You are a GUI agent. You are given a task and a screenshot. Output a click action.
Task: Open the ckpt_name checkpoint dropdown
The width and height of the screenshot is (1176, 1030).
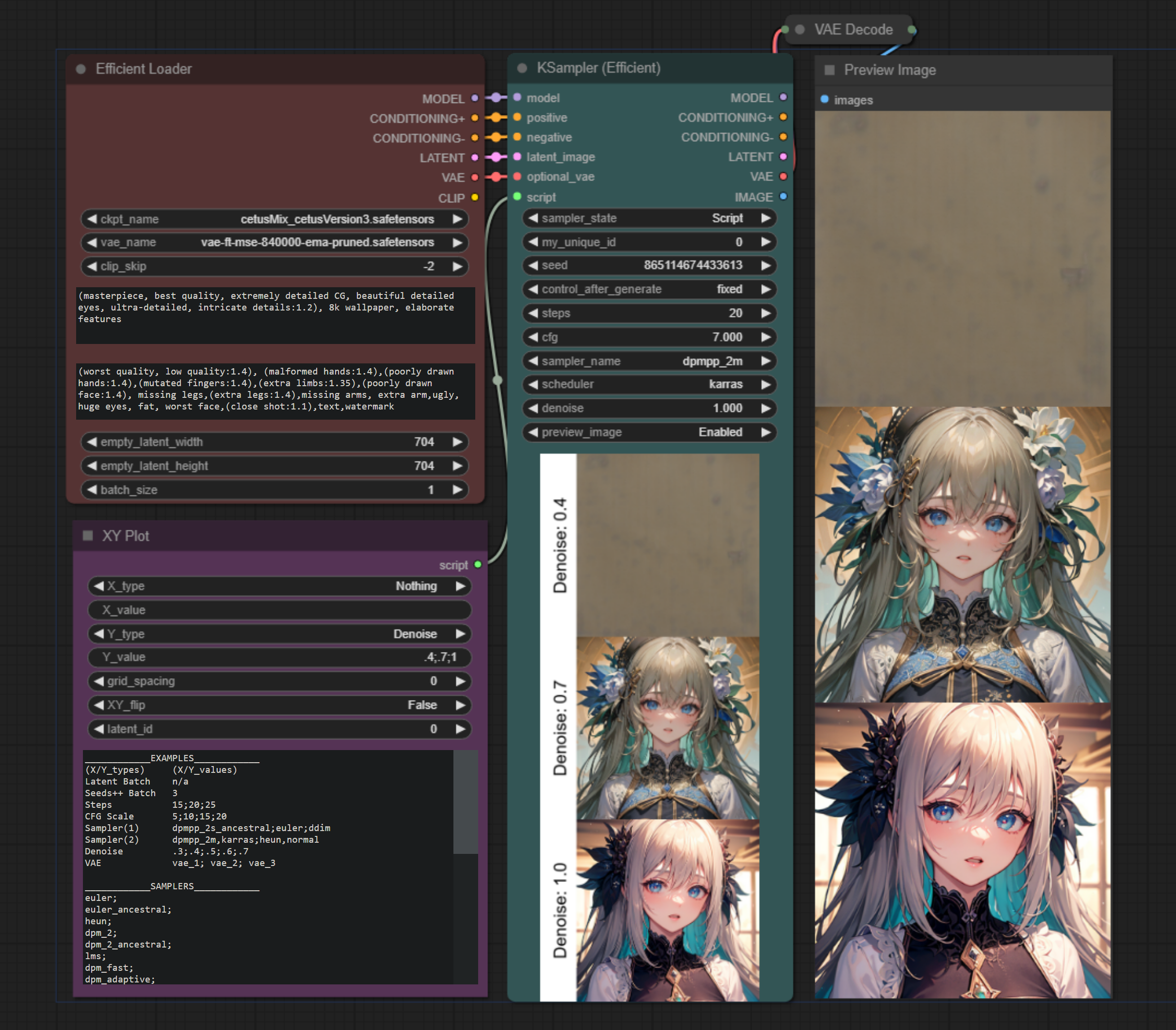[x=337, y=219]
